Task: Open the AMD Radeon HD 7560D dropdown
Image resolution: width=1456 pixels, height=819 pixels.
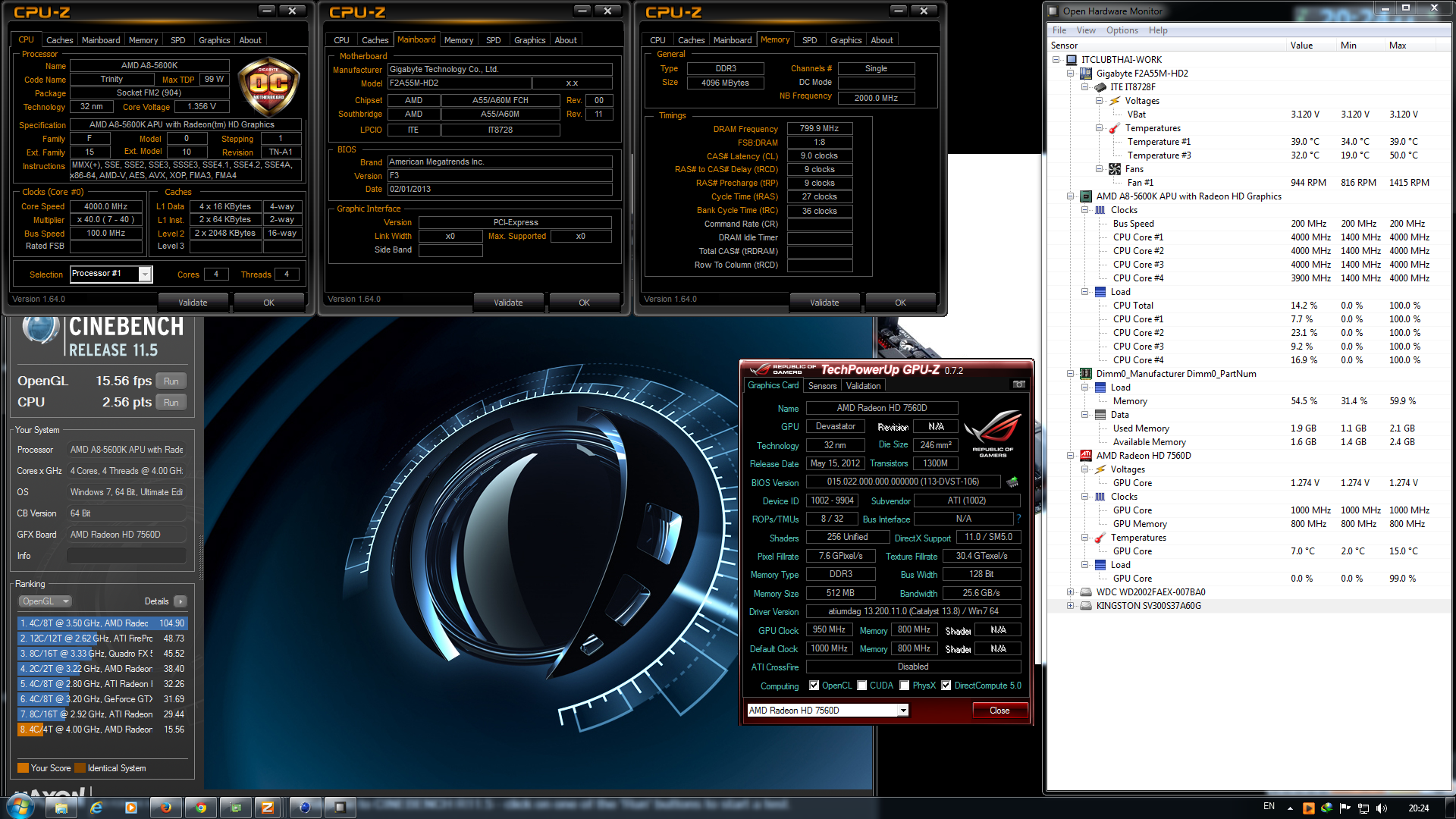Action: 902,711
